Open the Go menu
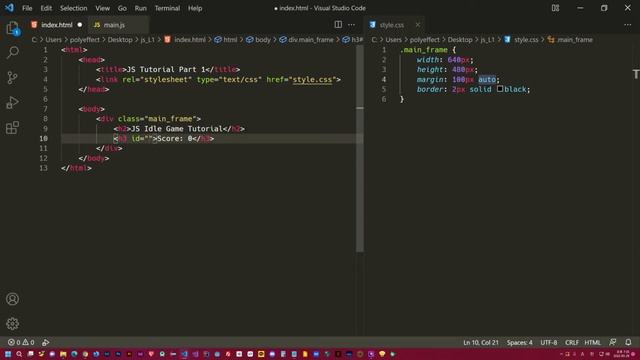Image resolution: width=640 pixels, height=360 pixels. (x=122, y=8)
